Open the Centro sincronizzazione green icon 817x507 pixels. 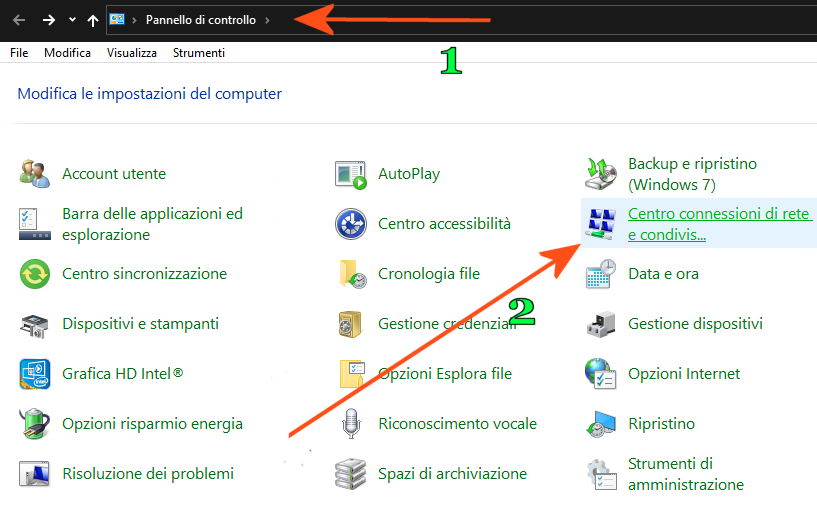pyautogui.click(x=35, y=274)
